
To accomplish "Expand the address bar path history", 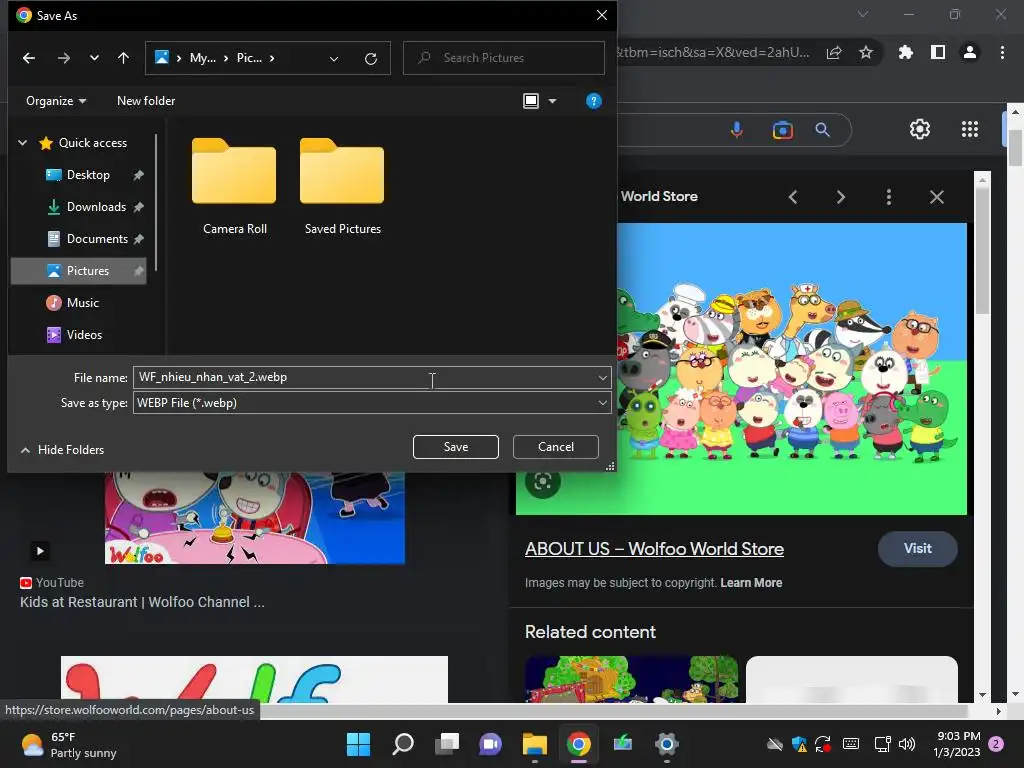I will pos(334,59).
